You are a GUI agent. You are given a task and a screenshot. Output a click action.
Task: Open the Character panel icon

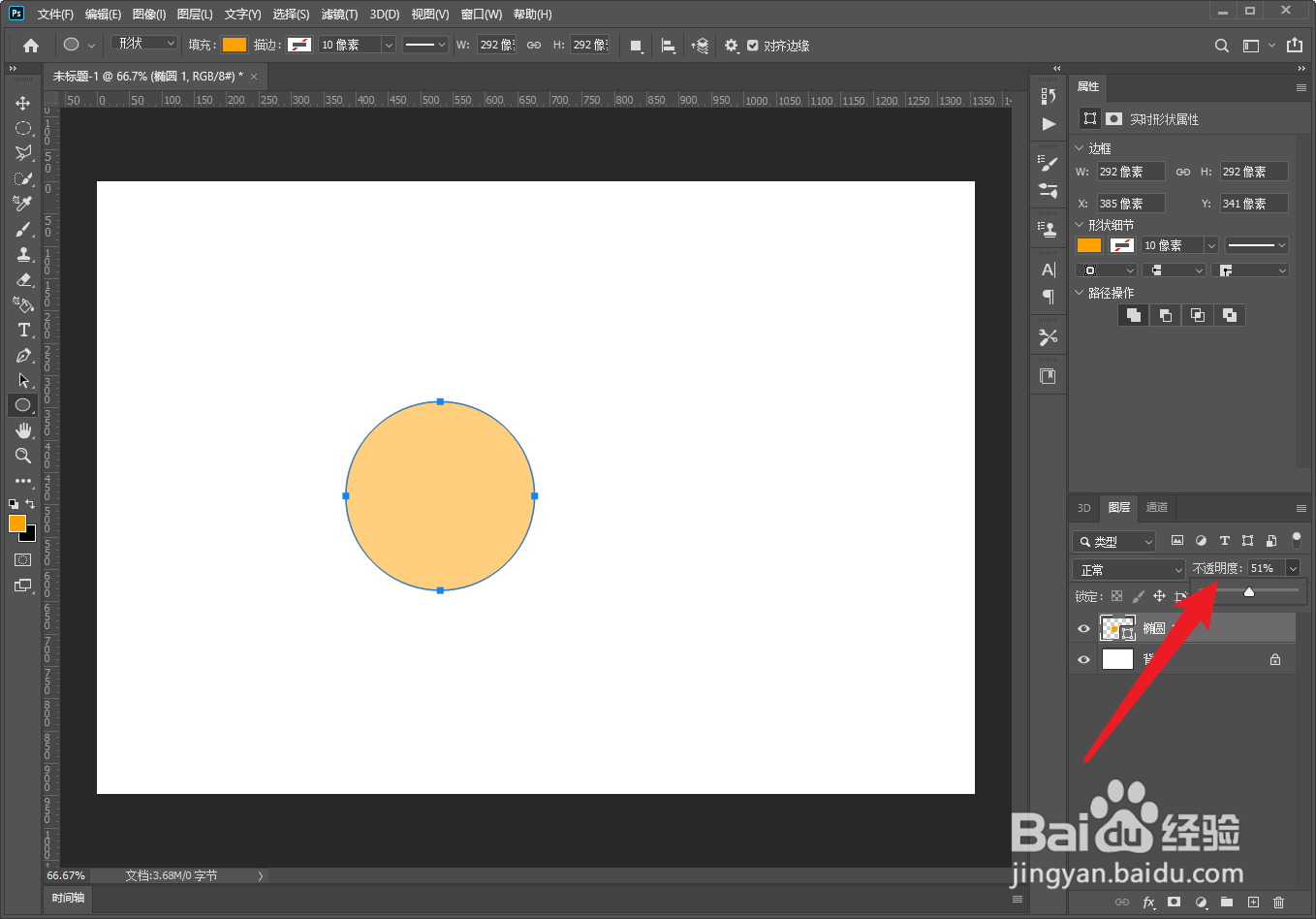tap(1049, 269)
